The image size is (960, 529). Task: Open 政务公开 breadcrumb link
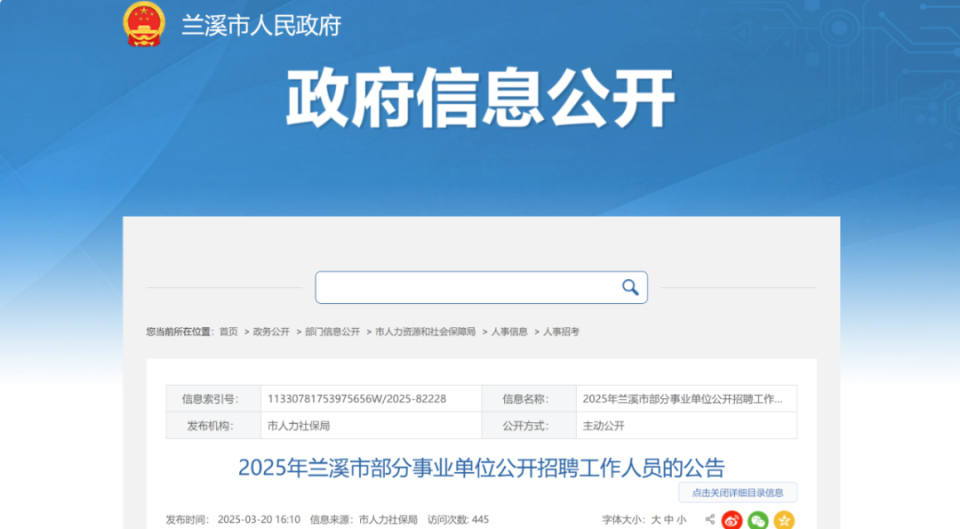click(271, 332)
